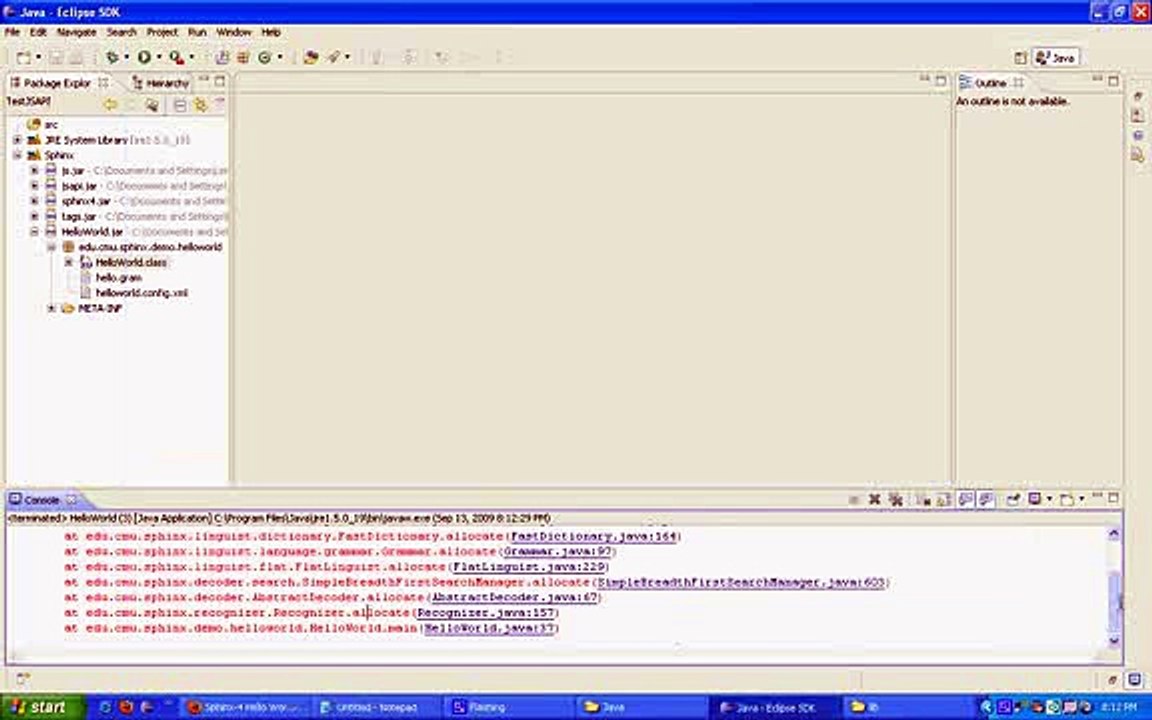Select the src folder in tree
Screen dimensions: 1152x720
click(x=43, y=124)
